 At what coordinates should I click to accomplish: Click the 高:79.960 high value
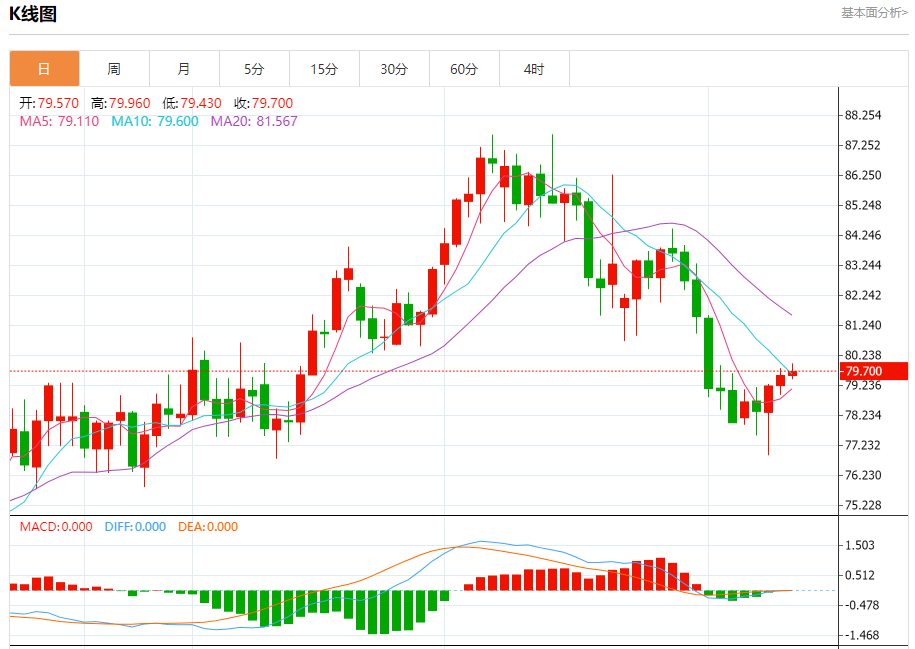tap(121, 103)
